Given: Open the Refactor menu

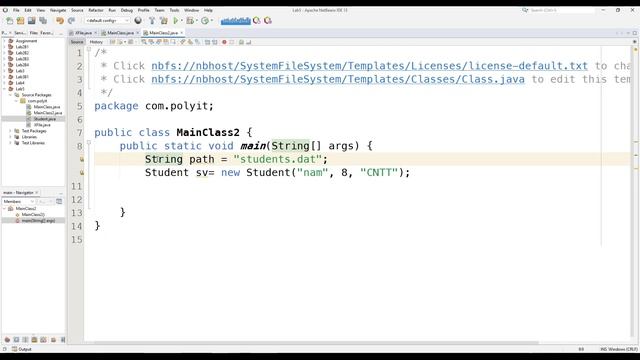Looking at the screenshot, I should 96,10.
